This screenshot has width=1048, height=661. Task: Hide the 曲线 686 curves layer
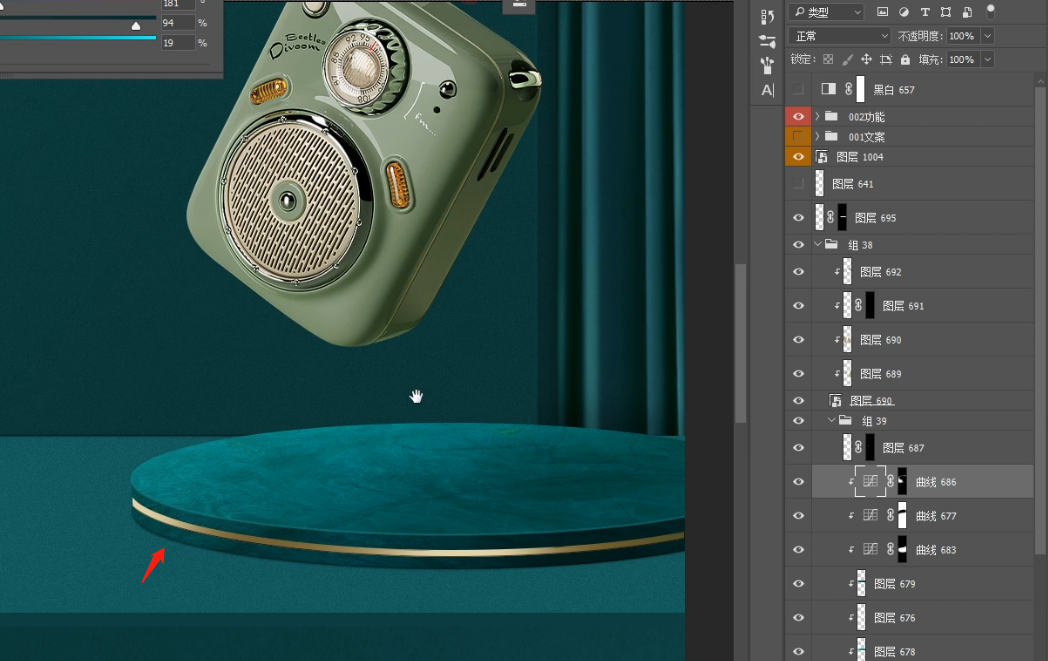798,481
